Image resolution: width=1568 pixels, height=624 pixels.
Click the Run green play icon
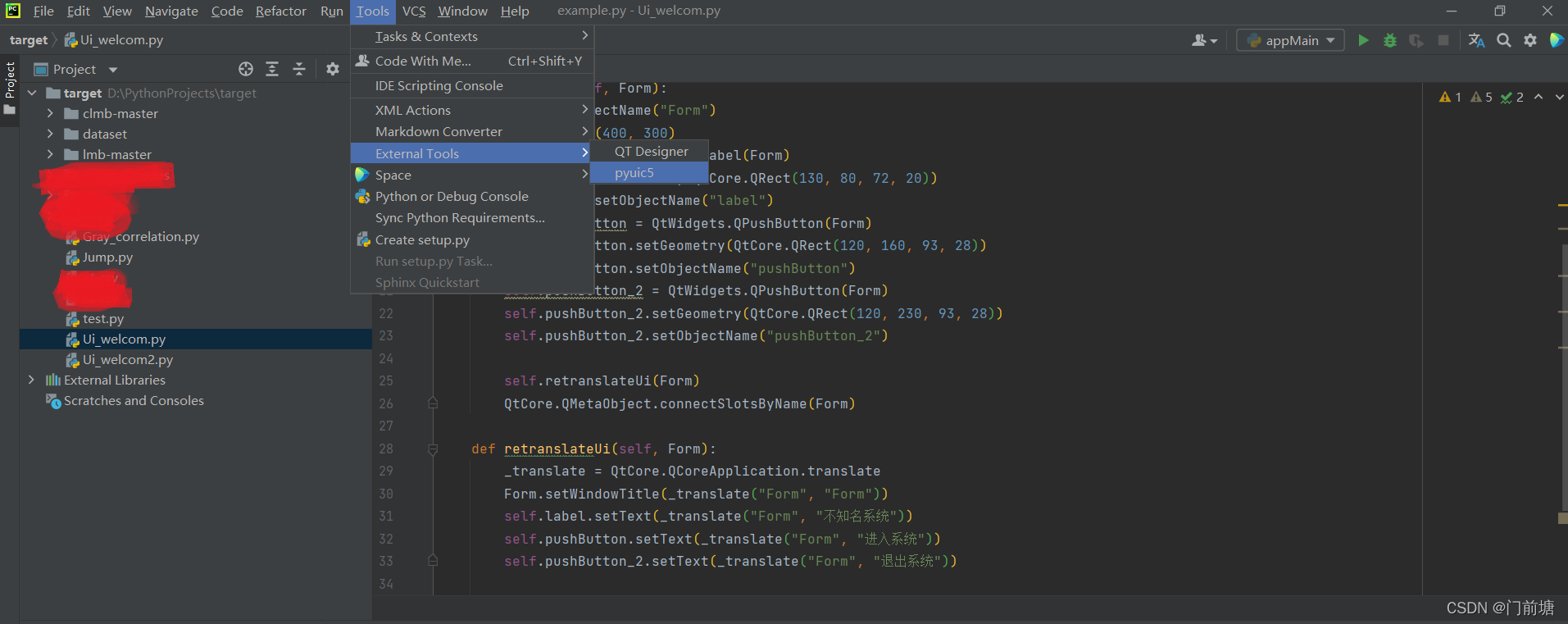click(x=1363, y=40)
